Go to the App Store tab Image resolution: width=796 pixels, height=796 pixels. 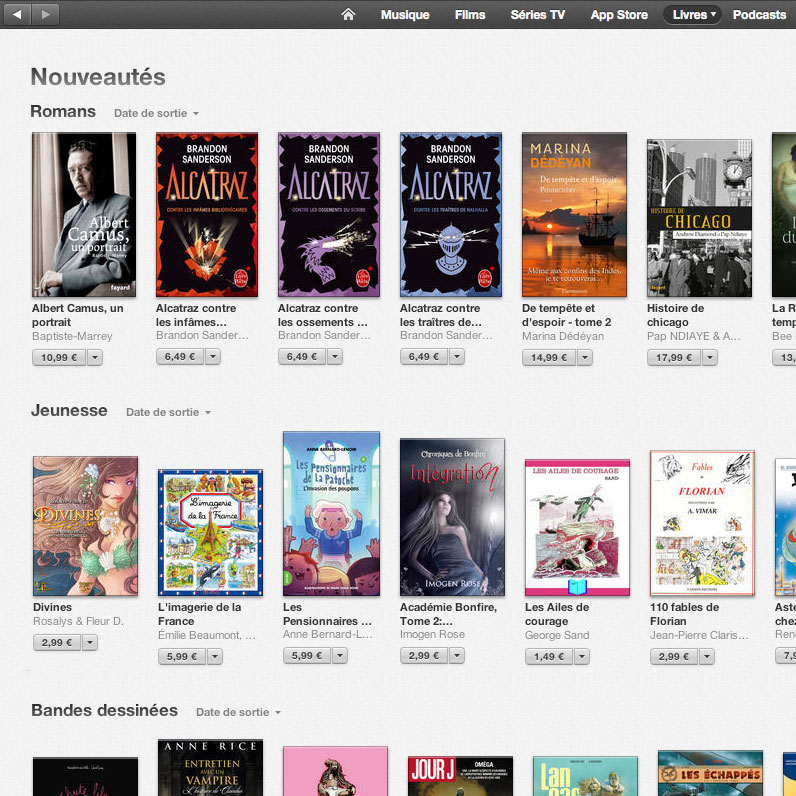(619, 15)
